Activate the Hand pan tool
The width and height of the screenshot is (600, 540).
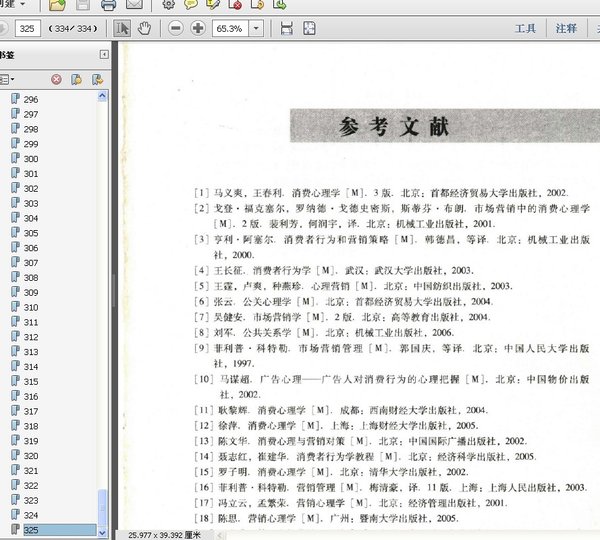pyautogui.click(x=145, y=29)
